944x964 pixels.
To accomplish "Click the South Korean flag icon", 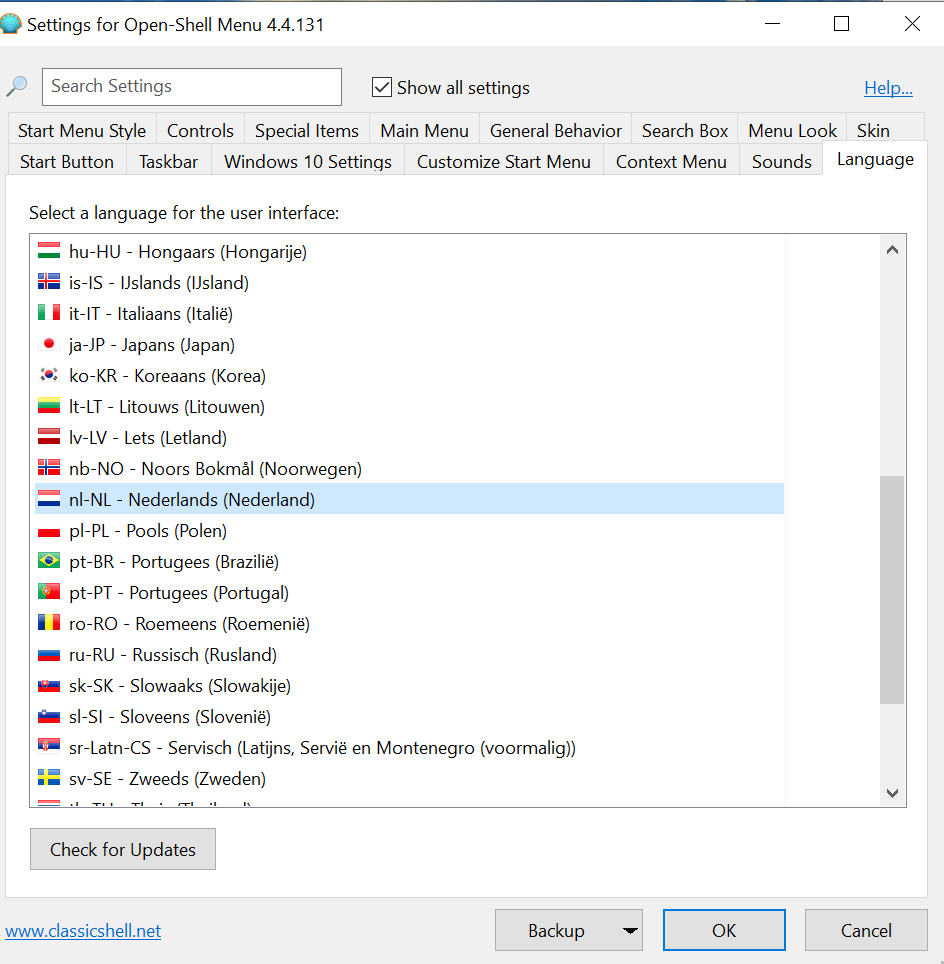I will [x=49, y=375].
